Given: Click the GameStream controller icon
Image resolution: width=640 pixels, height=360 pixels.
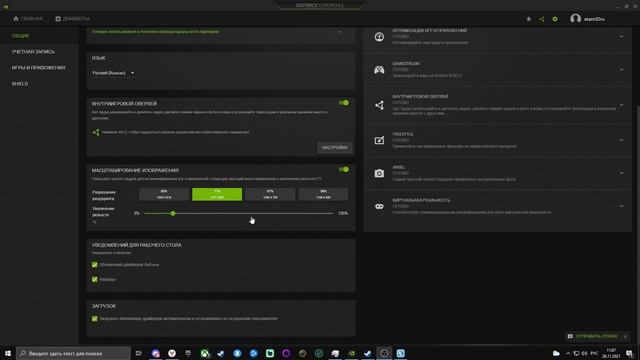Looking at the screenshot, I should click(x=379, y=70).
